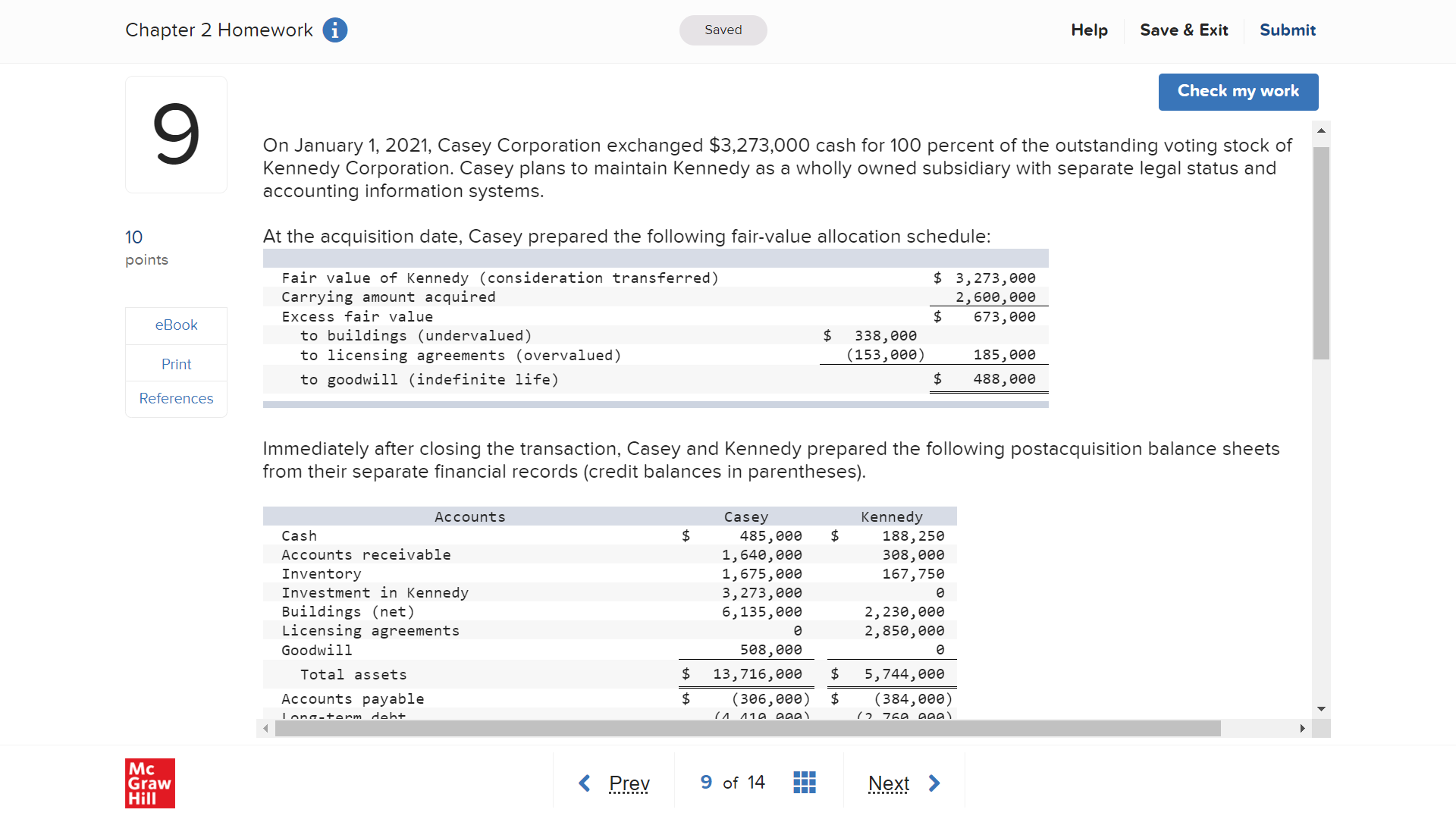Open the eBook resource link
This screenshot has height=819, width=1456.
click(176, 325)
